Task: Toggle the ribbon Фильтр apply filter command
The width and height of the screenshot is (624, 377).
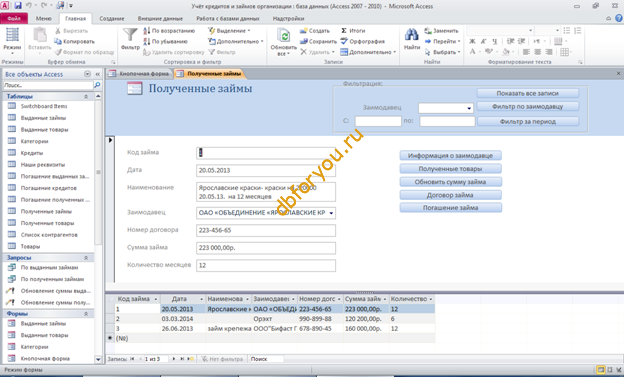Action: tap(222, 52)
